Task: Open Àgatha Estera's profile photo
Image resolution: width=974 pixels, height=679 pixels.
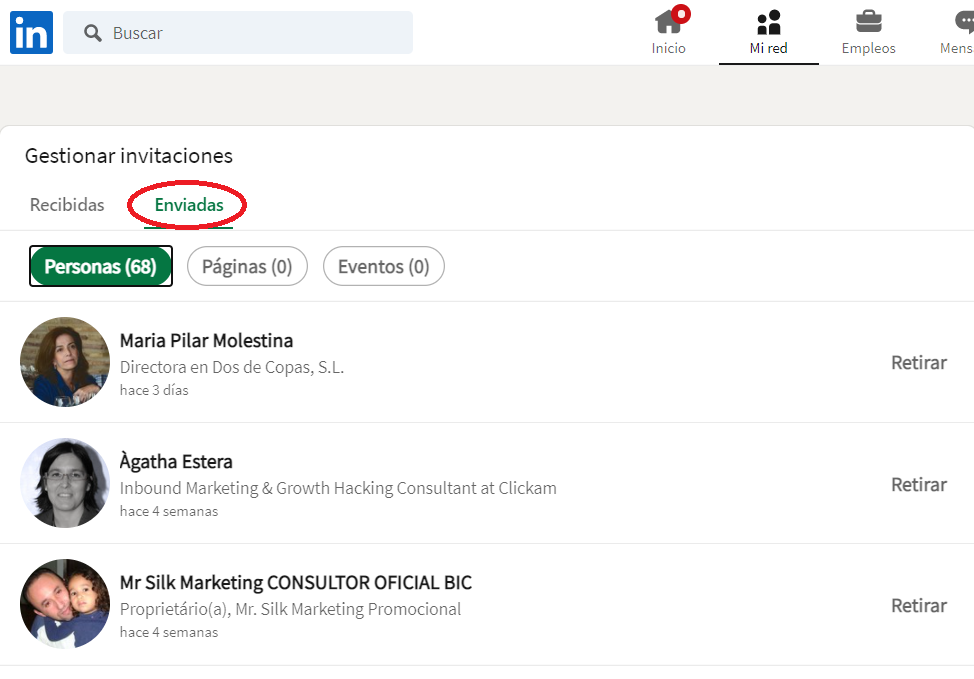Action: [65, 483]
